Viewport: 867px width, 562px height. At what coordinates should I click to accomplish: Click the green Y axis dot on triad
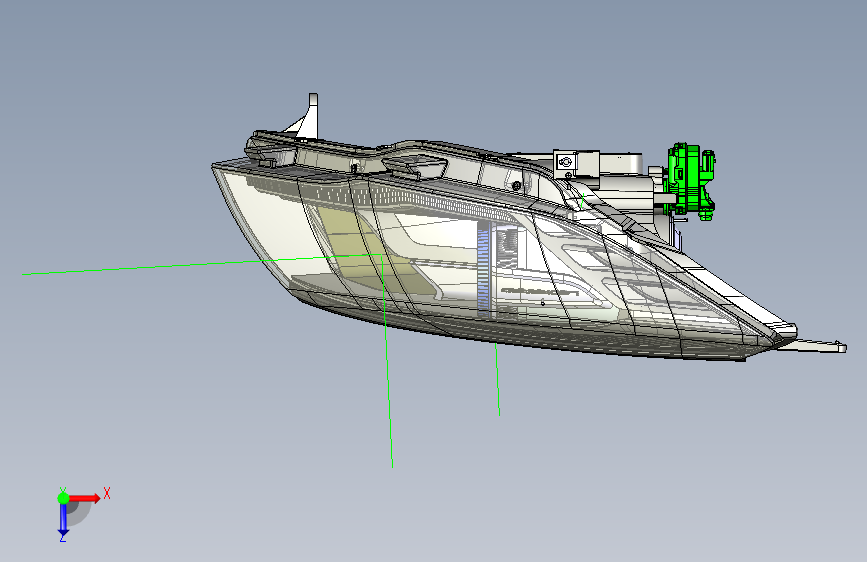point(64,498)
